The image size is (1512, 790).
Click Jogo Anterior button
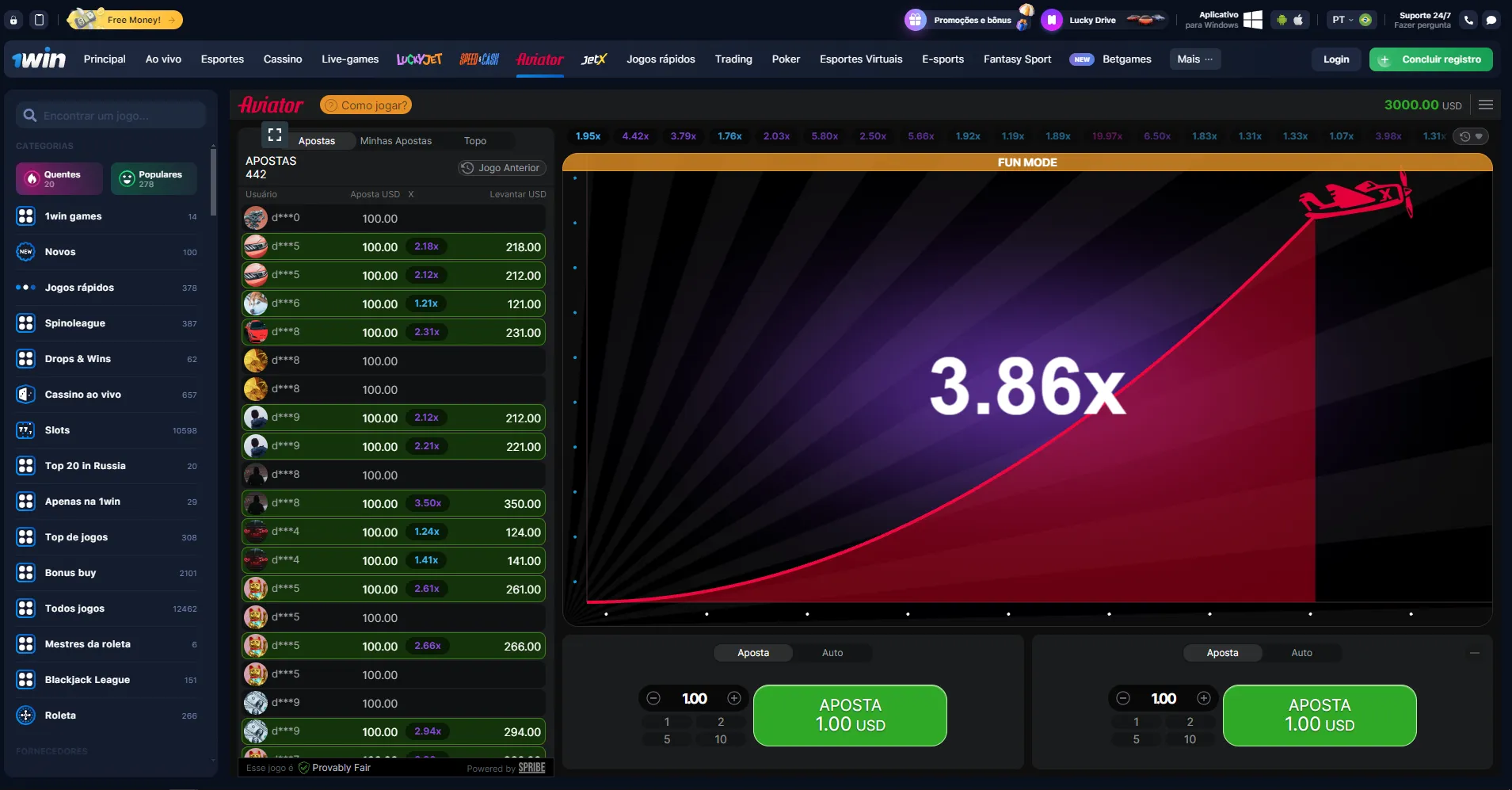click(x=502, y=168)
